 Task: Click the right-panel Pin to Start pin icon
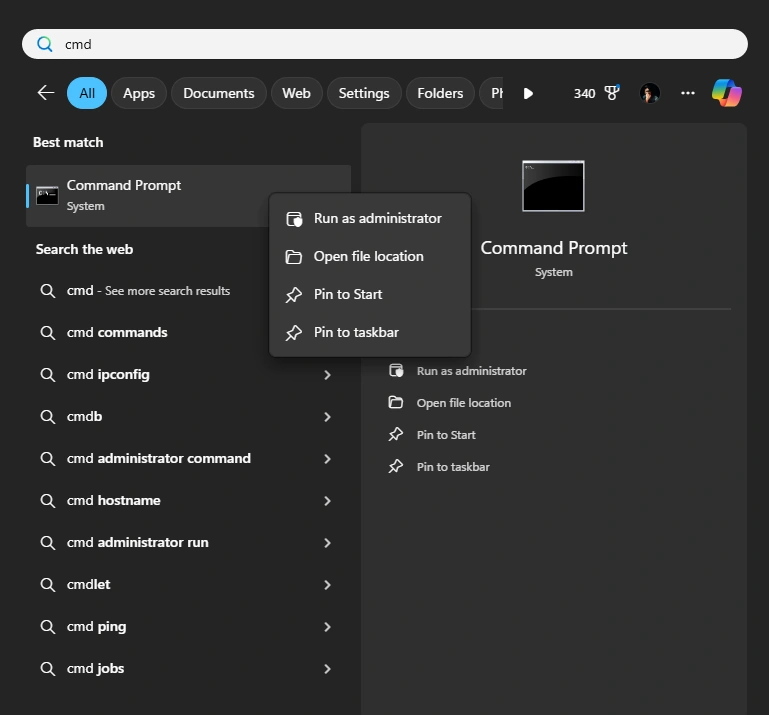point(395,434)
